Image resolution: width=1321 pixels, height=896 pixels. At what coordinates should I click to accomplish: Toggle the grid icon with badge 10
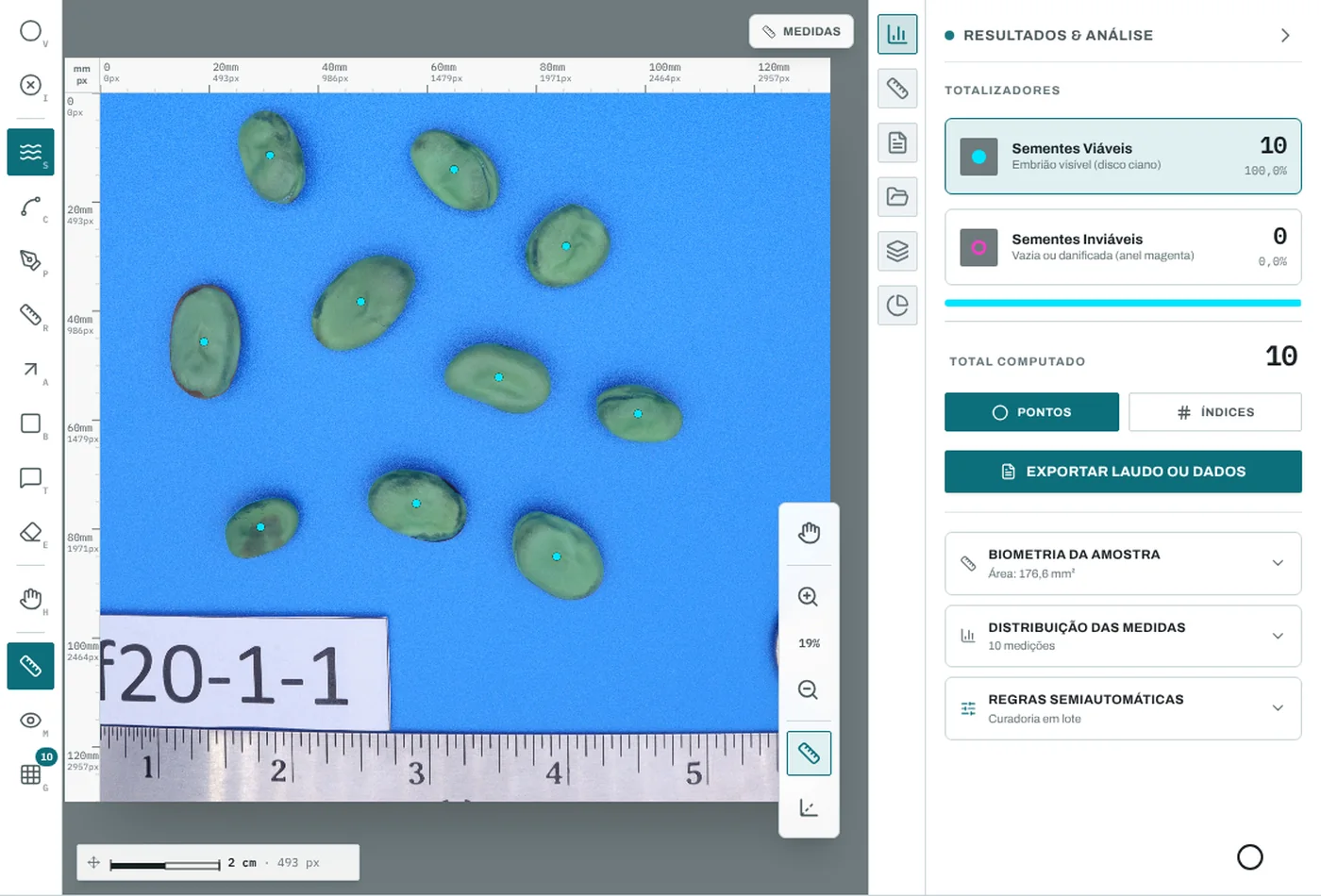30,774
